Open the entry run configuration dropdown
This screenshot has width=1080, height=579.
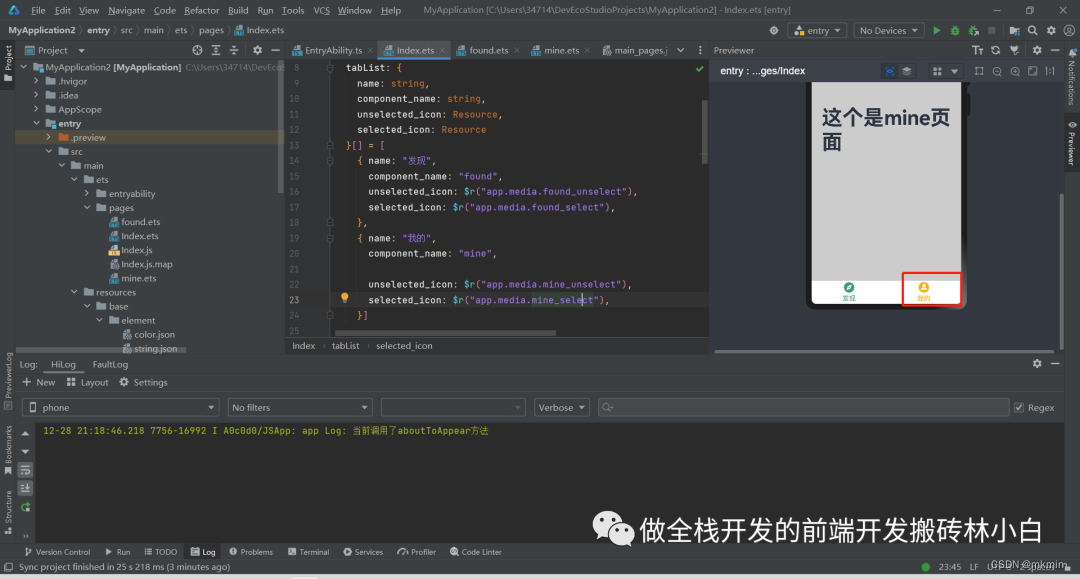(818, 30)
